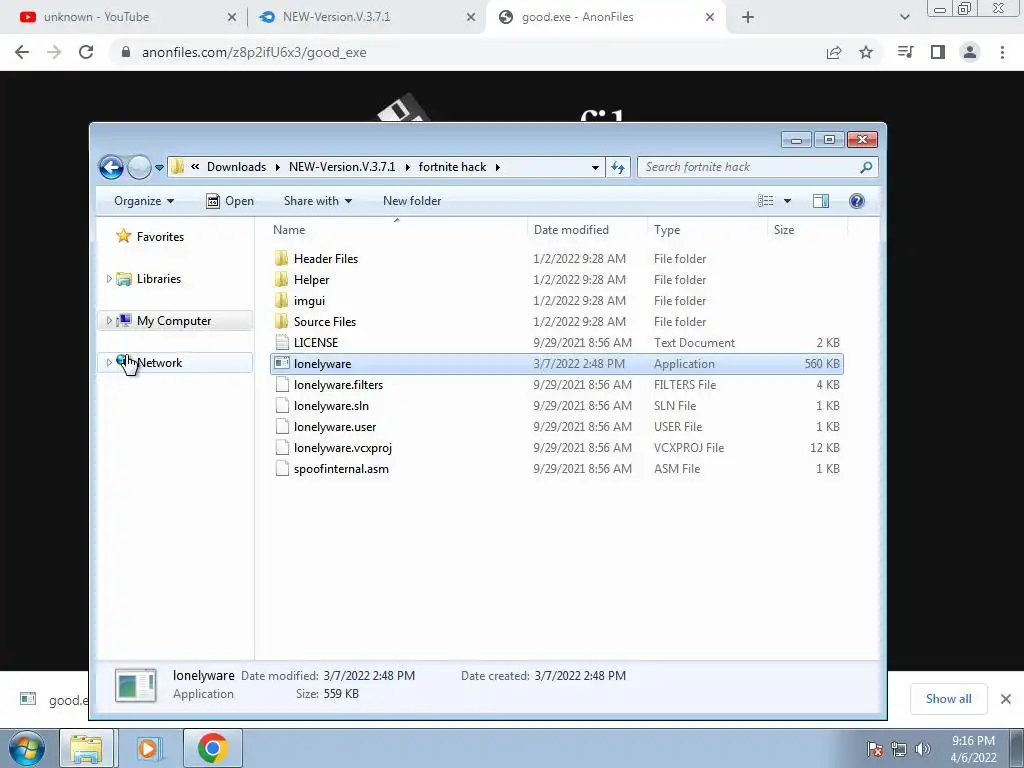Open Chrome tab search dropdown
The height and width of the screenshot is (768, 1024).
[x=904, y=17]
